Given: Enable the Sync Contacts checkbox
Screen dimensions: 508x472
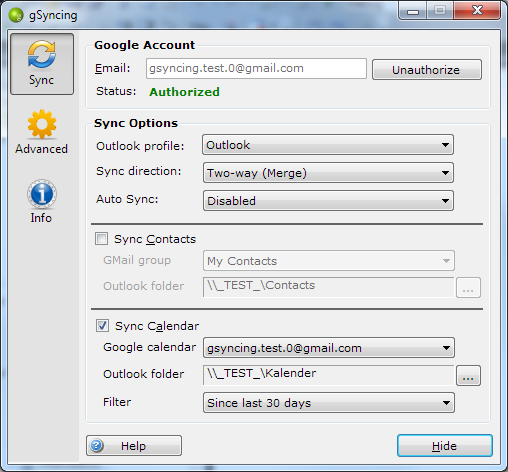Looking at the screenshot, I should tap(101, 239).
